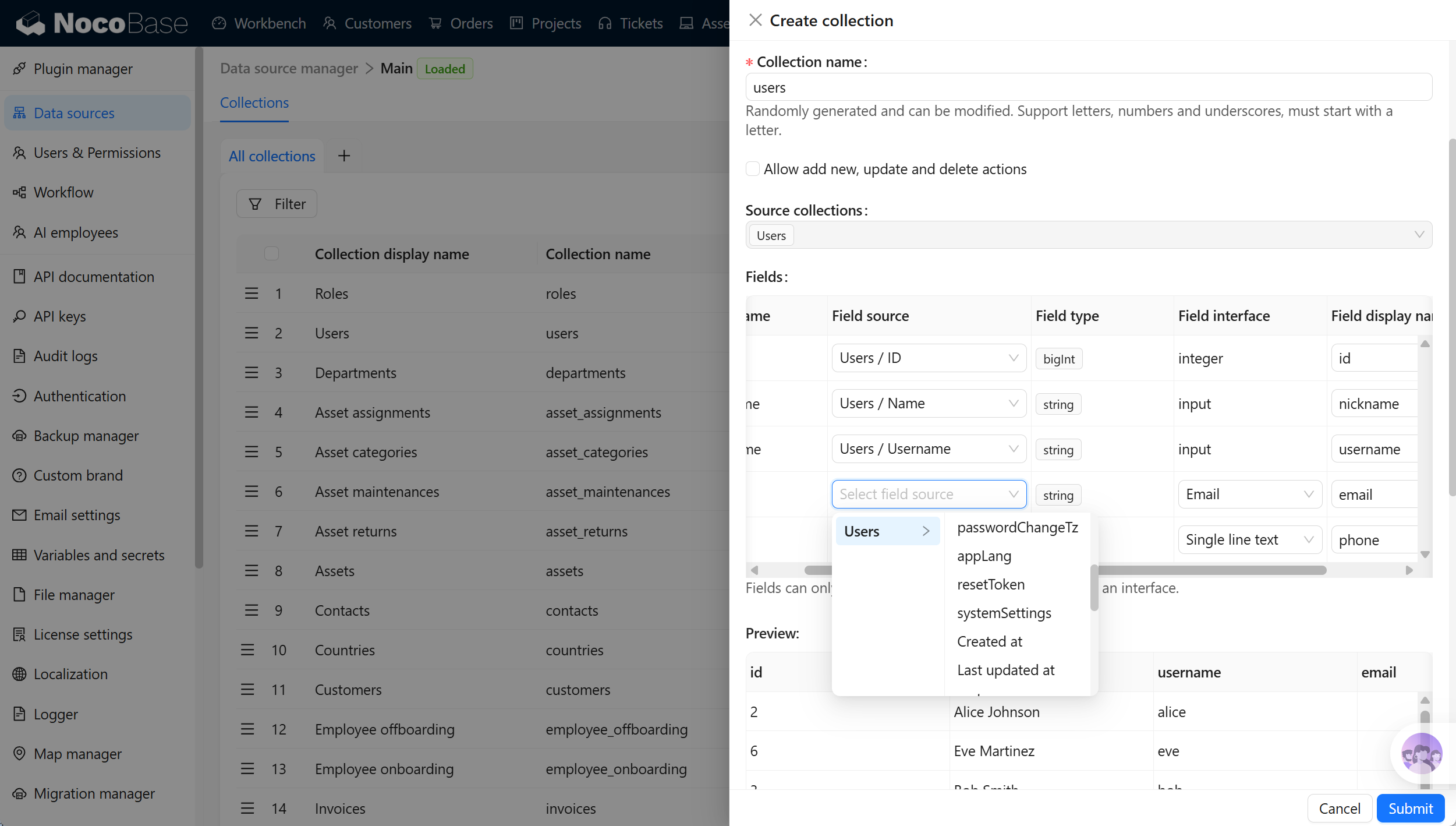This screenshot has width=1456, height=826.
Task: Click the Workbench dashboard icon
Action: pos(219,23)
